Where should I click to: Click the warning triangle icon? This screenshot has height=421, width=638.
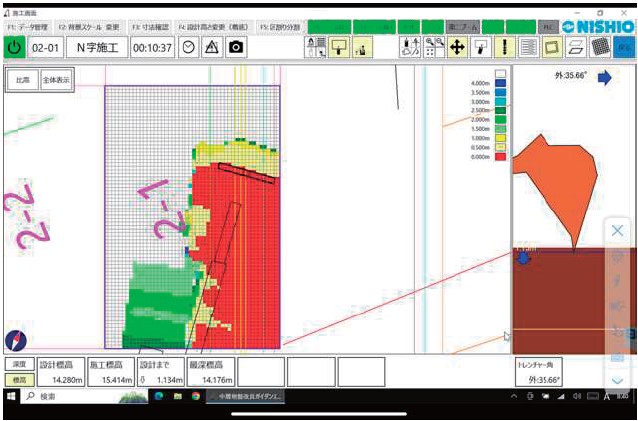(x=212, y=48)
